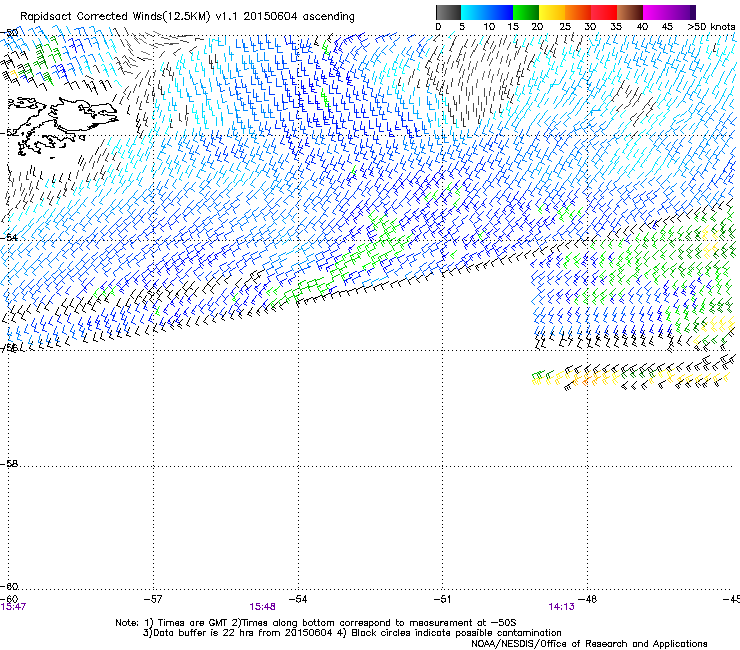Click the gray 0-5 knots legend swatch

click(448, 12)
